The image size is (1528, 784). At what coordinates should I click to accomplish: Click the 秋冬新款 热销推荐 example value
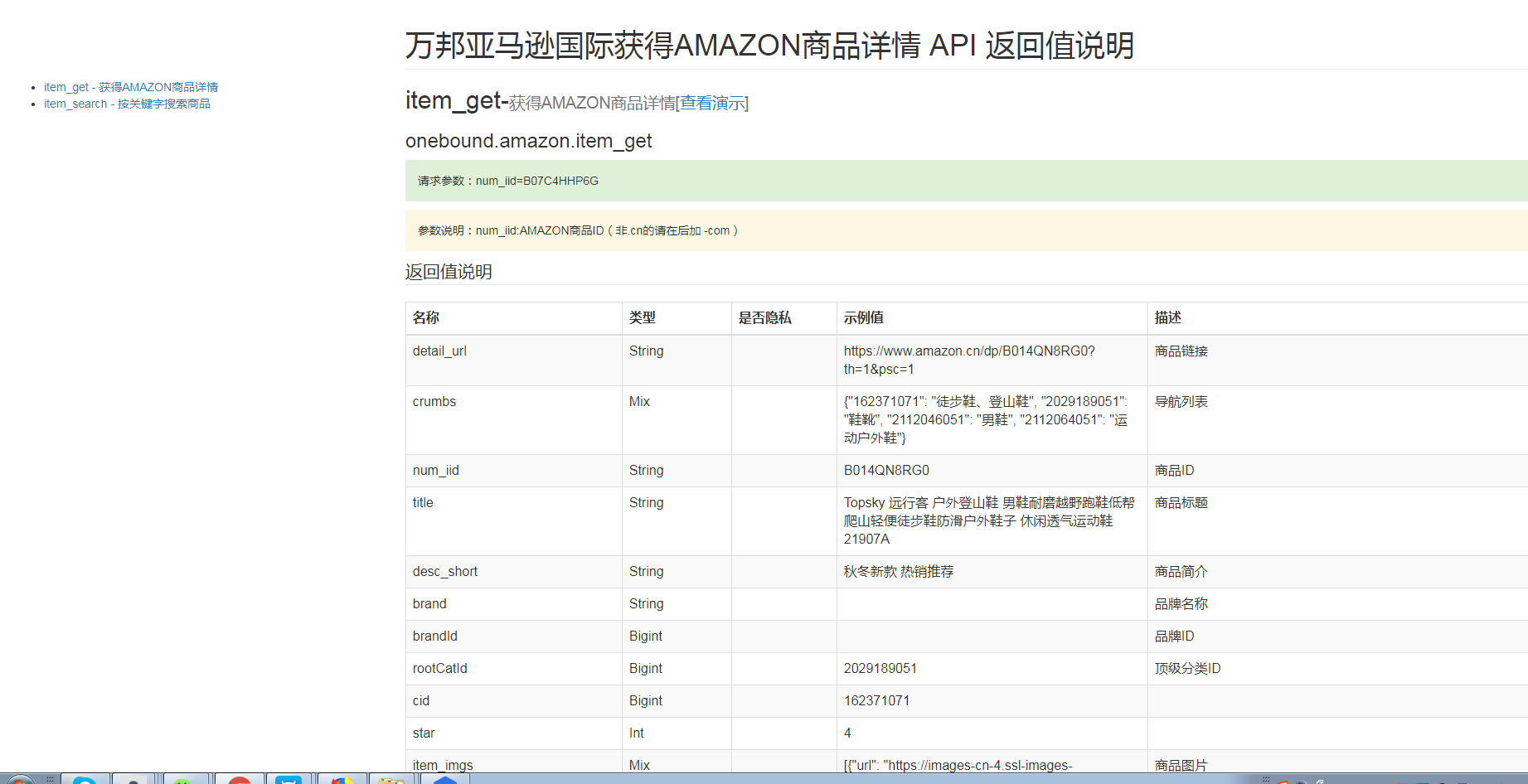[x=899, y=572]
